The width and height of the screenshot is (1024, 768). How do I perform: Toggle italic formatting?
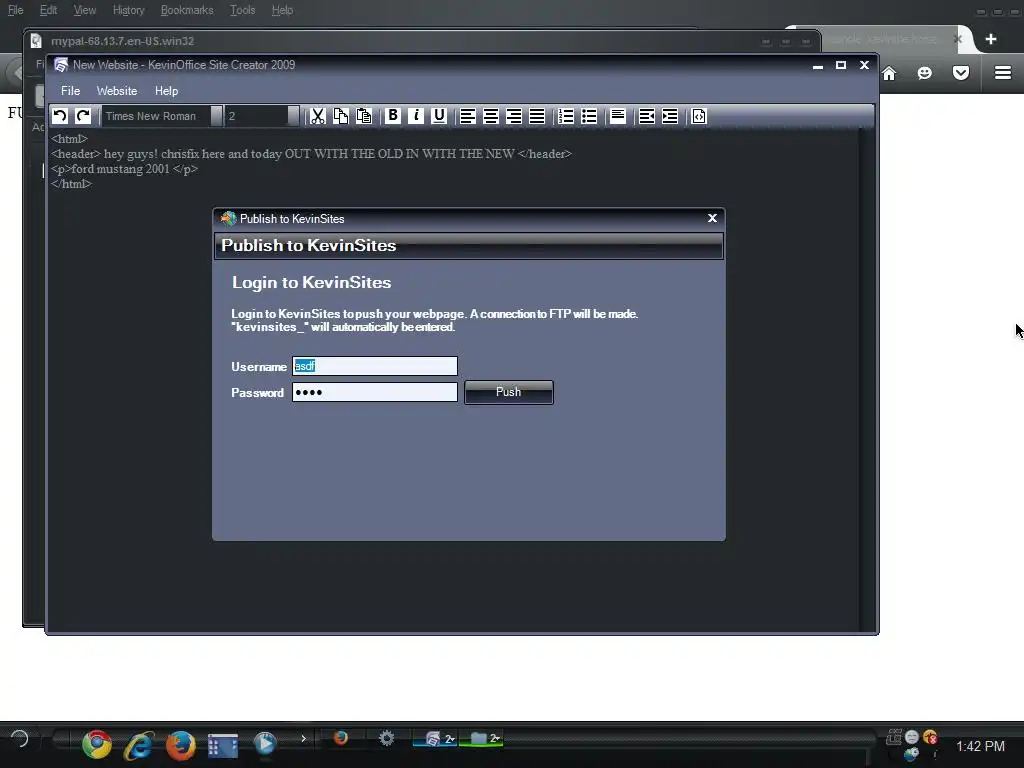416,116
